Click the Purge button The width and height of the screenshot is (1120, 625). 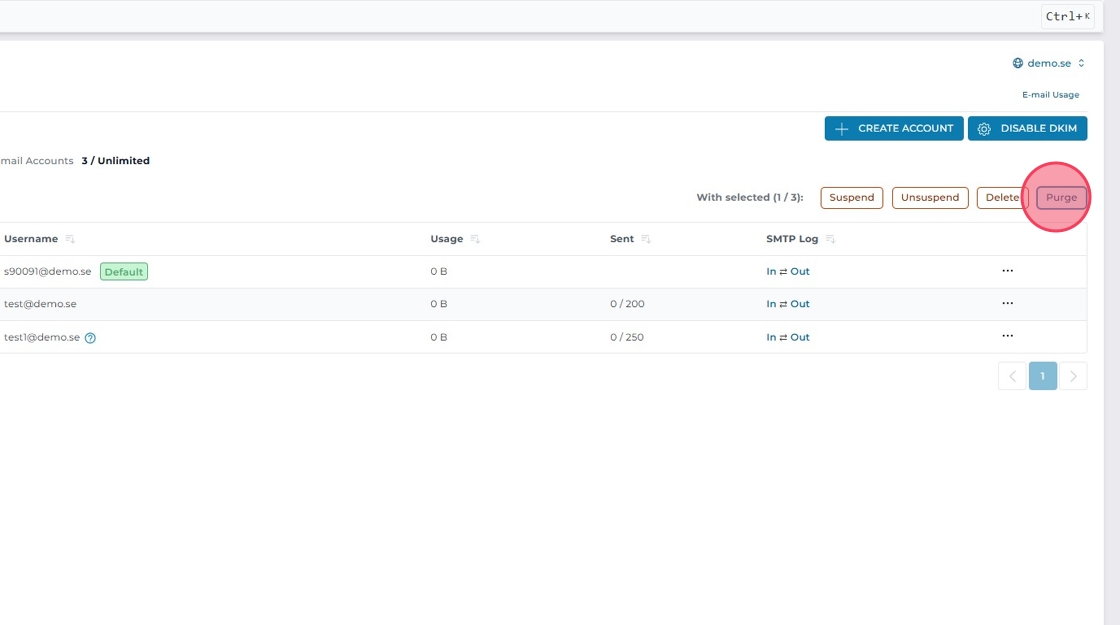click(x=1061, y=198)
